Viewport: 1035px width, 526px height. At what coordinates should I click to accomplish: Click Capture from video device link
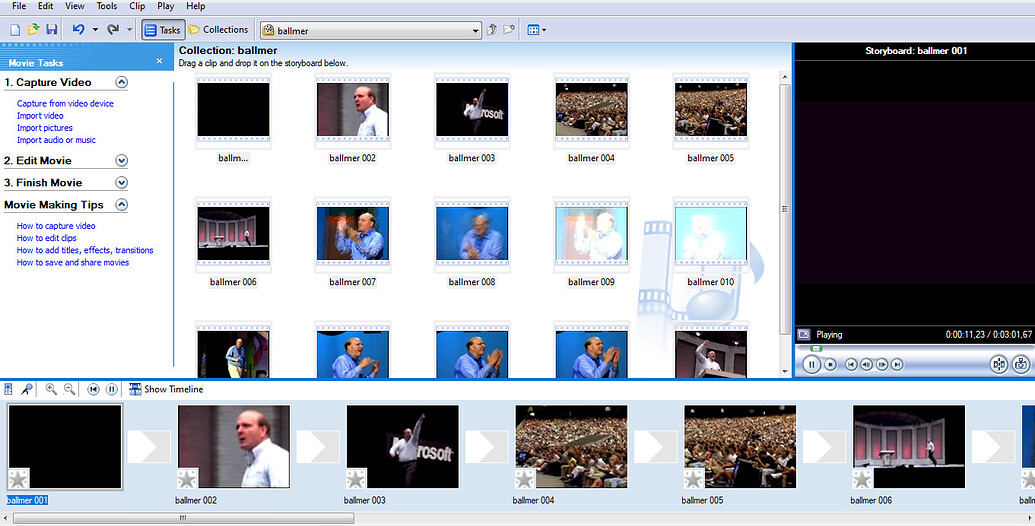click(x=65, y=104)
